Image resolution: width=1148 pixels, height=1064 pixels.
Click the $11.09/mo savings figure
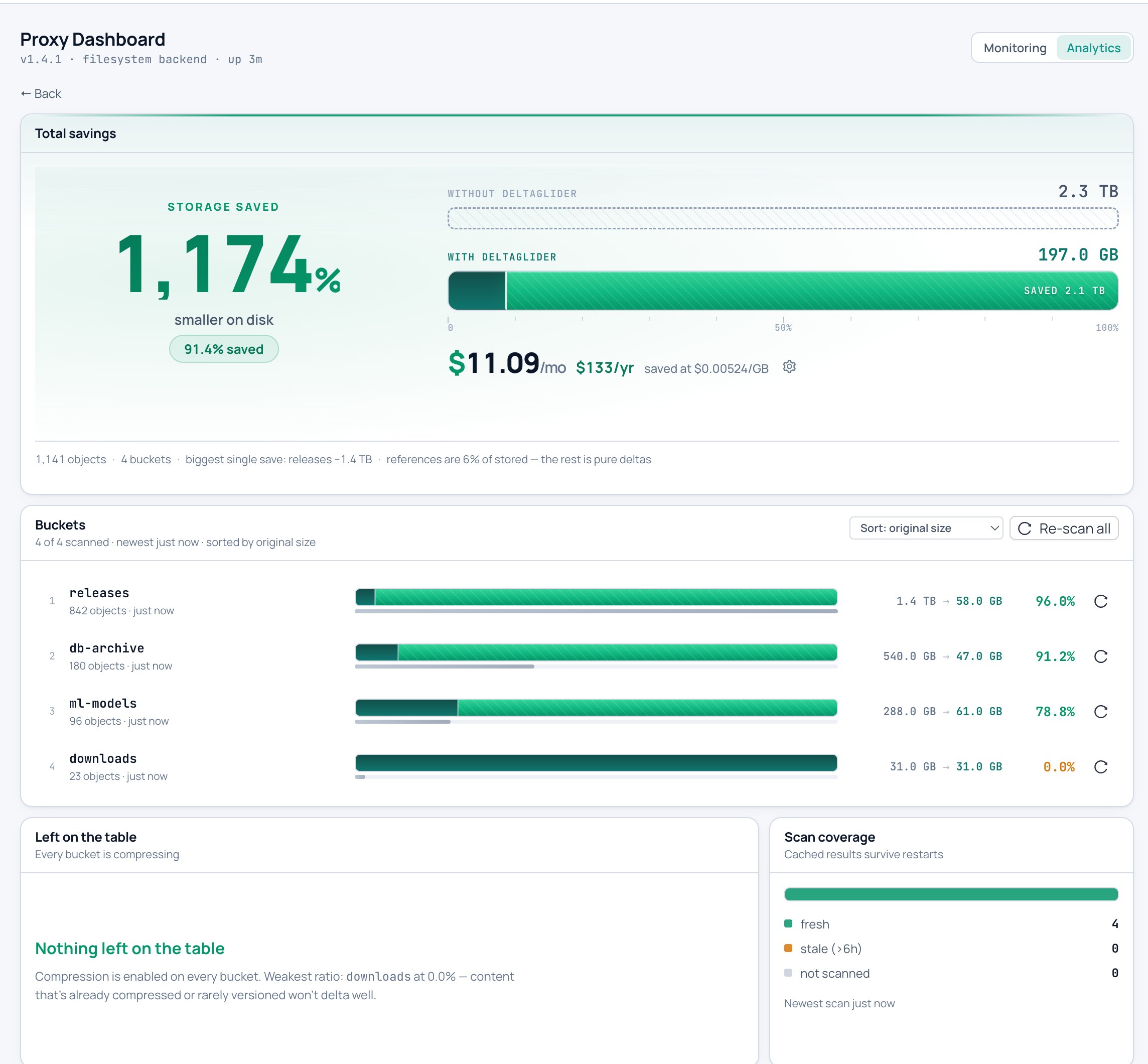[507, 364]
